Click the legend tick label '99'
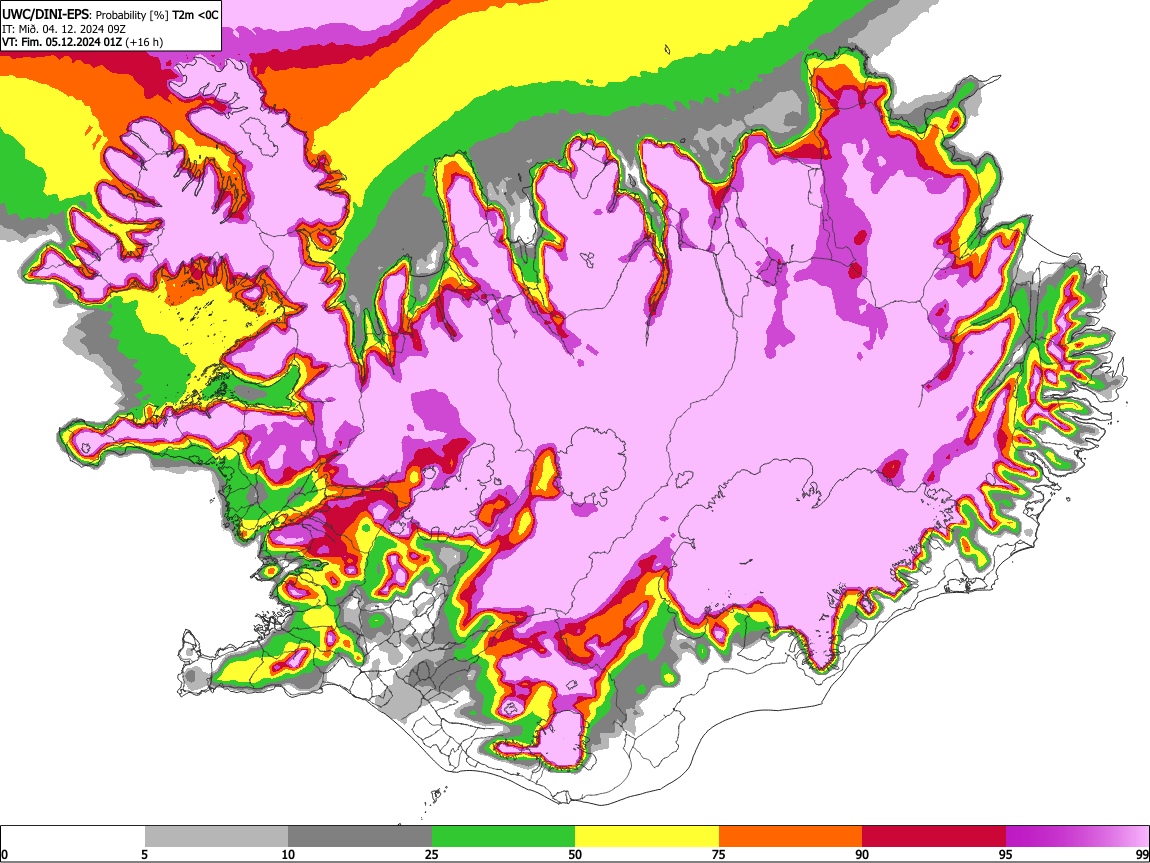 tap(1141, 855)
